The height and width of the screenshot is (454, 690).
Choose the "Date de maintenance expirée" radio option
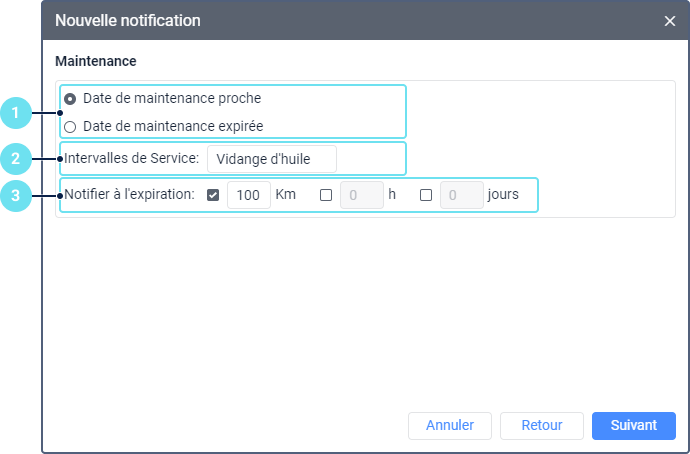click(70, 127)
